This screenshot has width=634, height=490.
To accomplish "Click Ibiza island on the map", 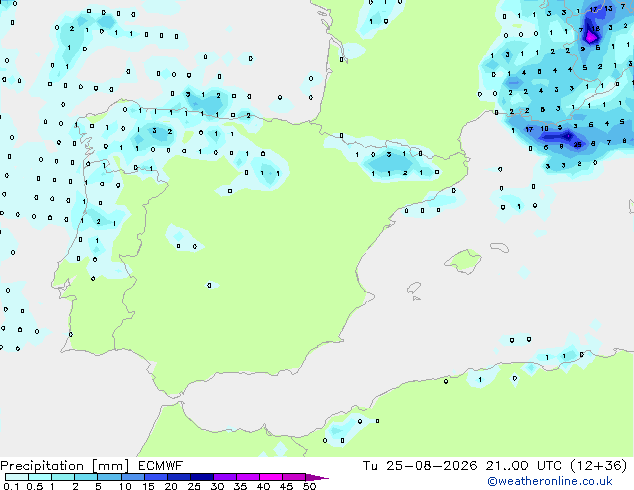I will click(x=414, y=288).
